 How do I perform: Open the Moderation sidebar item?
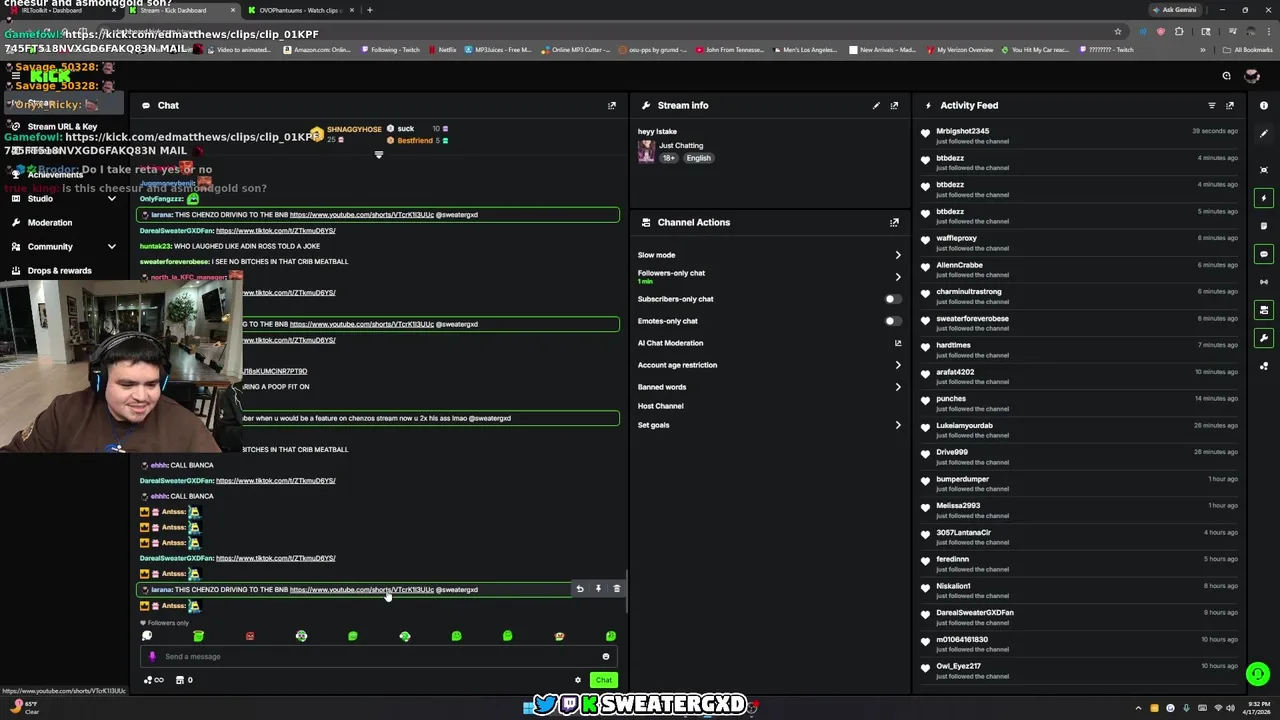64,223
